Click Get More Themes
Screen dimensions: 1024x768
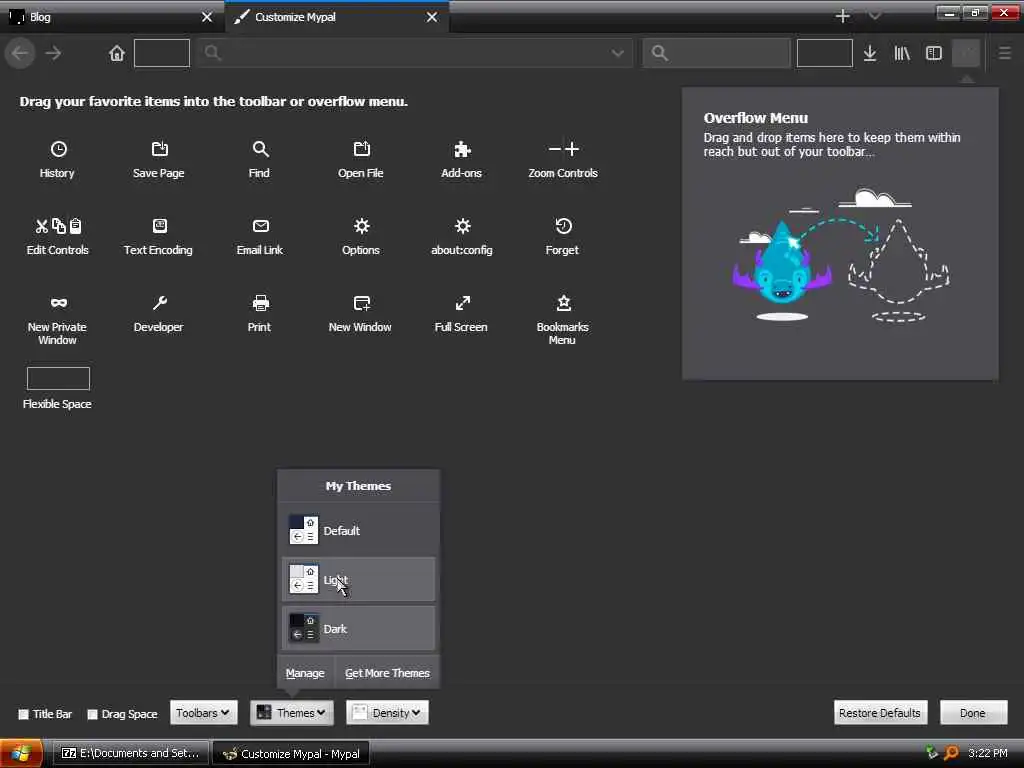tap(387, 673)
